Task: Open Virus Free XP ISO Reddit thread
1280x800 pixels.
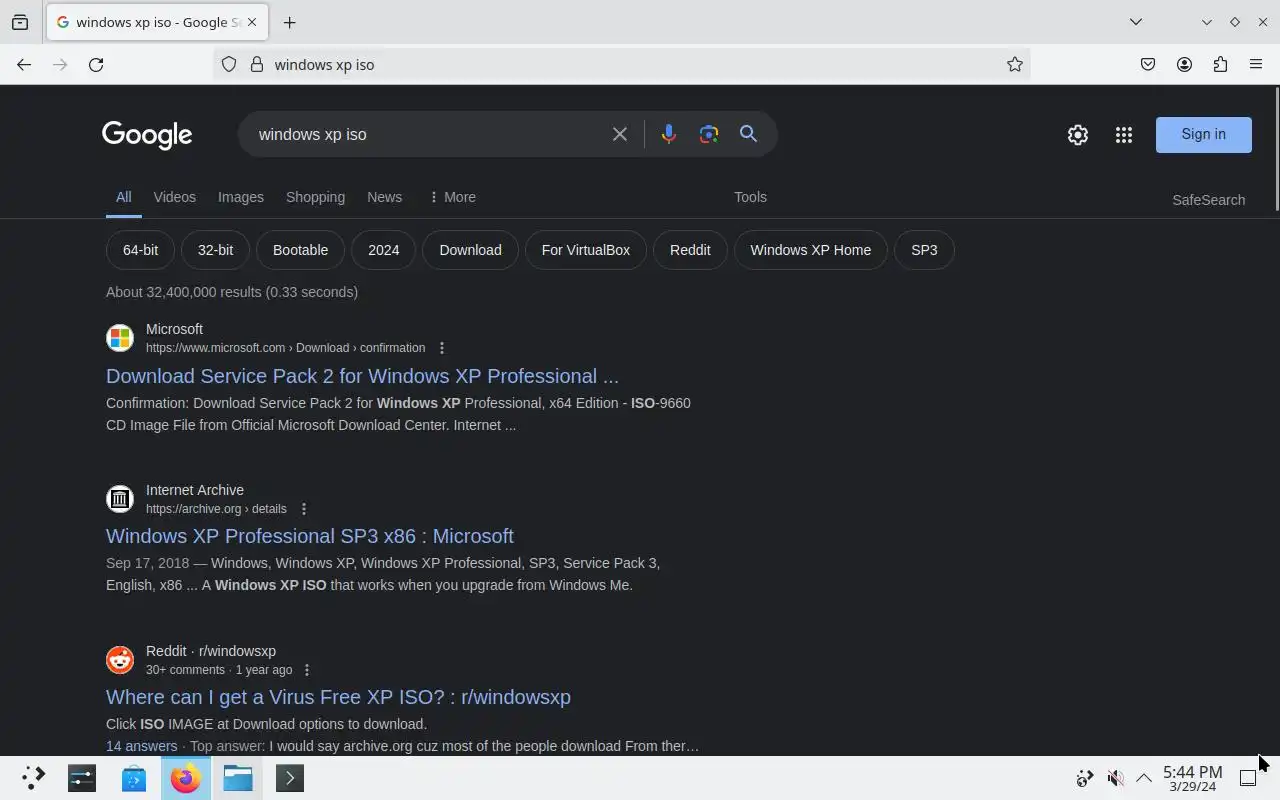Action: (338, 697)
